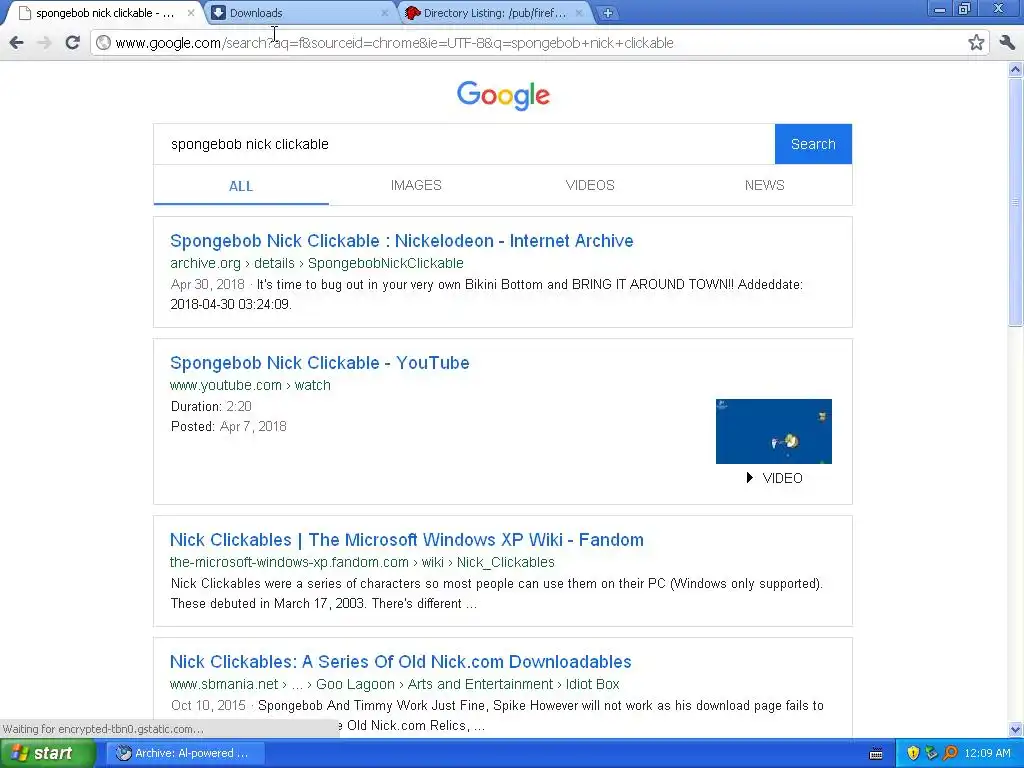The height and width of the screenshot is (768, 1024).
Task: Click the 'Oct 10, 2015' date text
Action: [208, 705]
